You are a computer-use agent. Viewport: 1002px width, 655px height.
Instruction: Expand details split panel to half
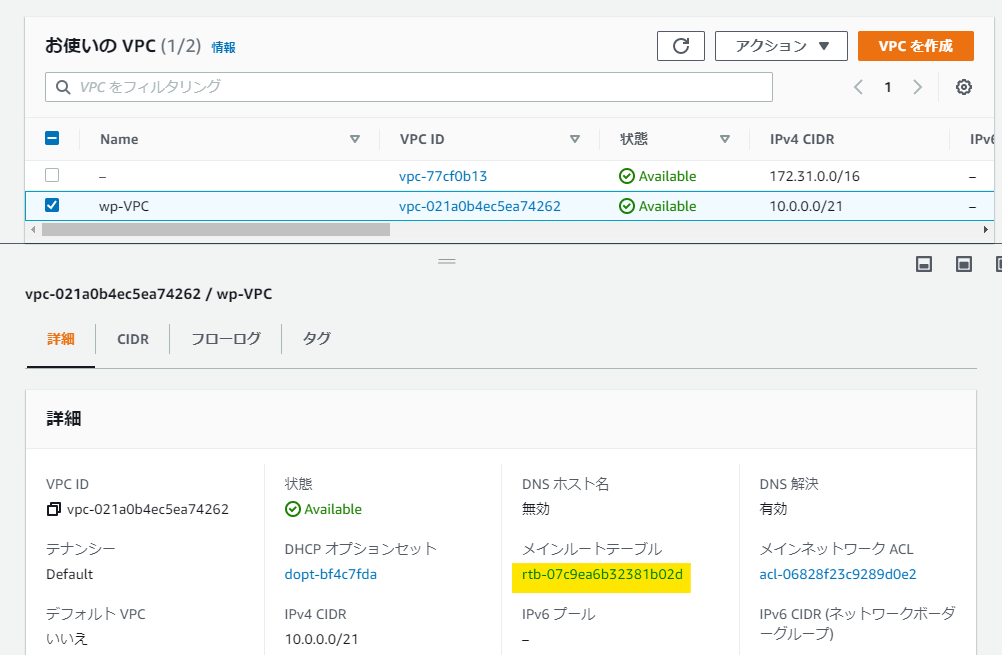click(964, 264)
